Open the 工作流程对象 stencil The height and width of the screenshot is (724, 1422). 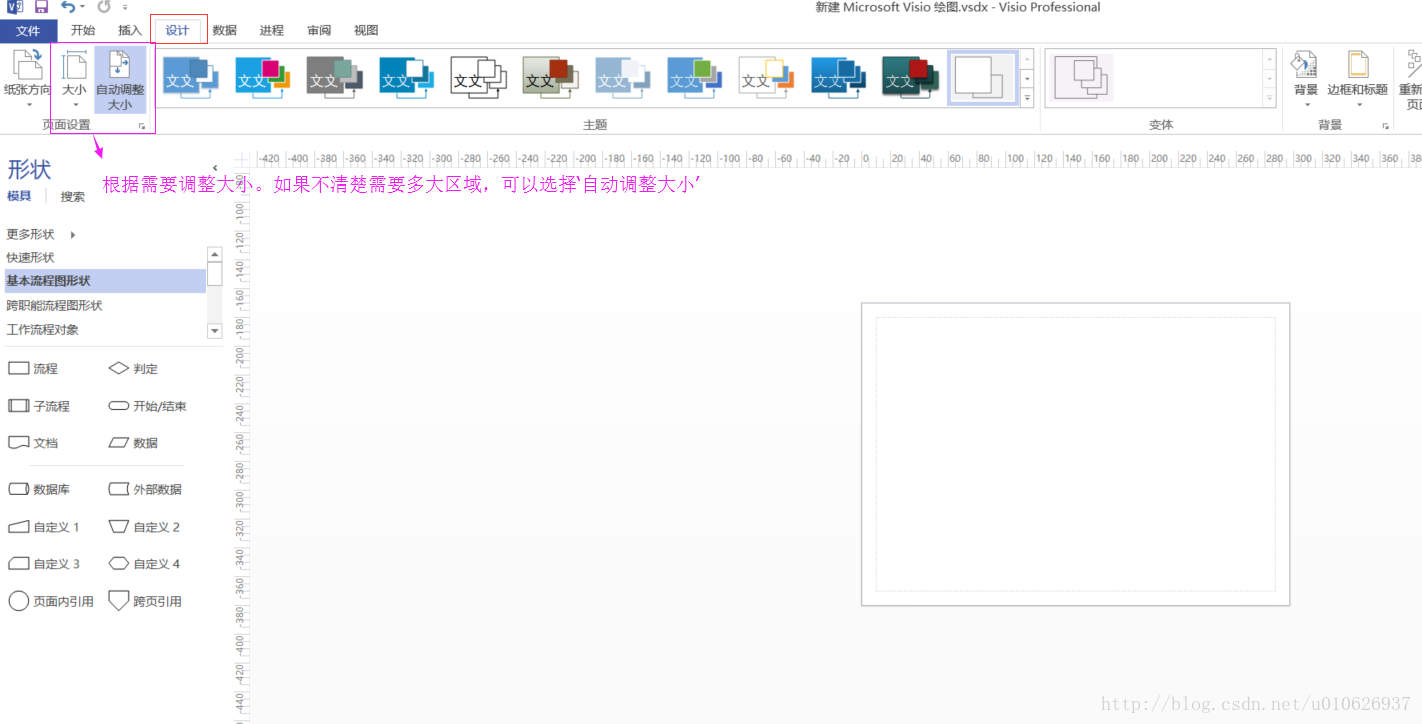tap(105, 329)
